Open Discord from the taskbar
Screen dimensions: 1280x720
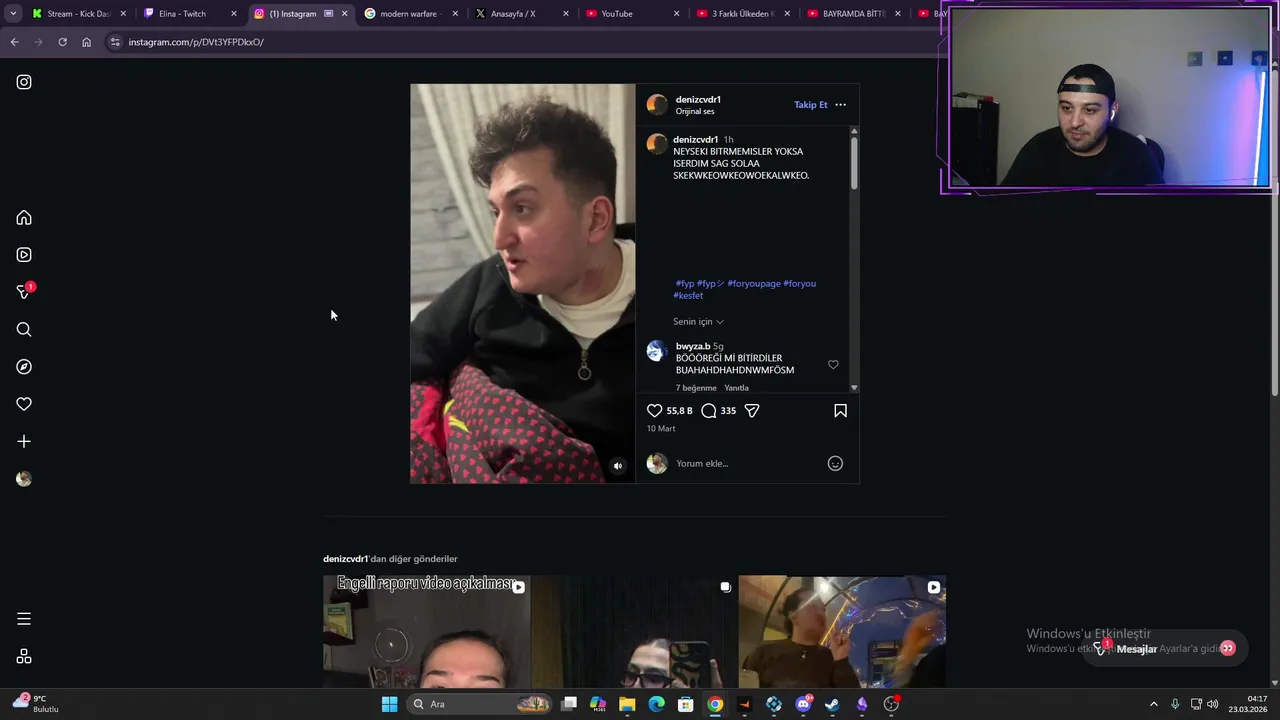coord(803,704)
